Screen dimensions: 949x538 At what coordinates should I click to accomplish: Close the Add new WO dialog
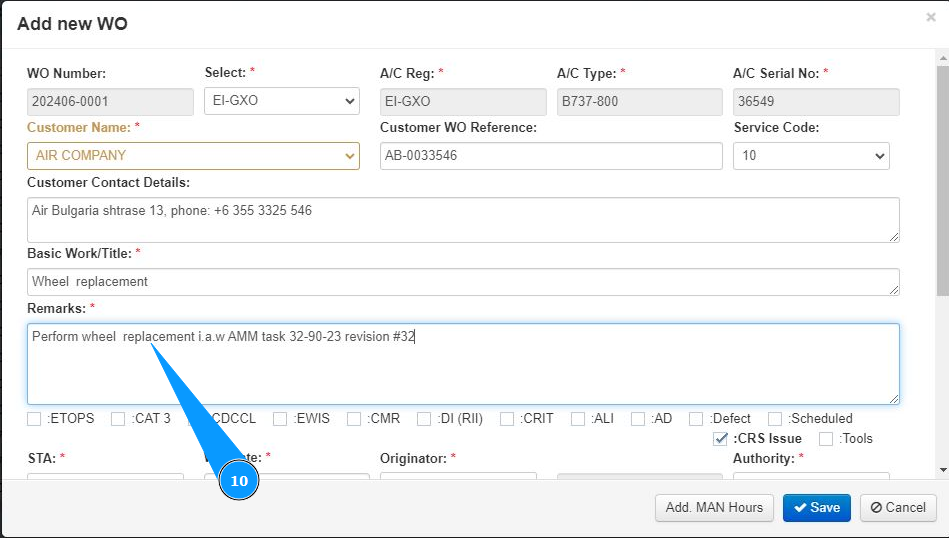click(x=931, y=17)
